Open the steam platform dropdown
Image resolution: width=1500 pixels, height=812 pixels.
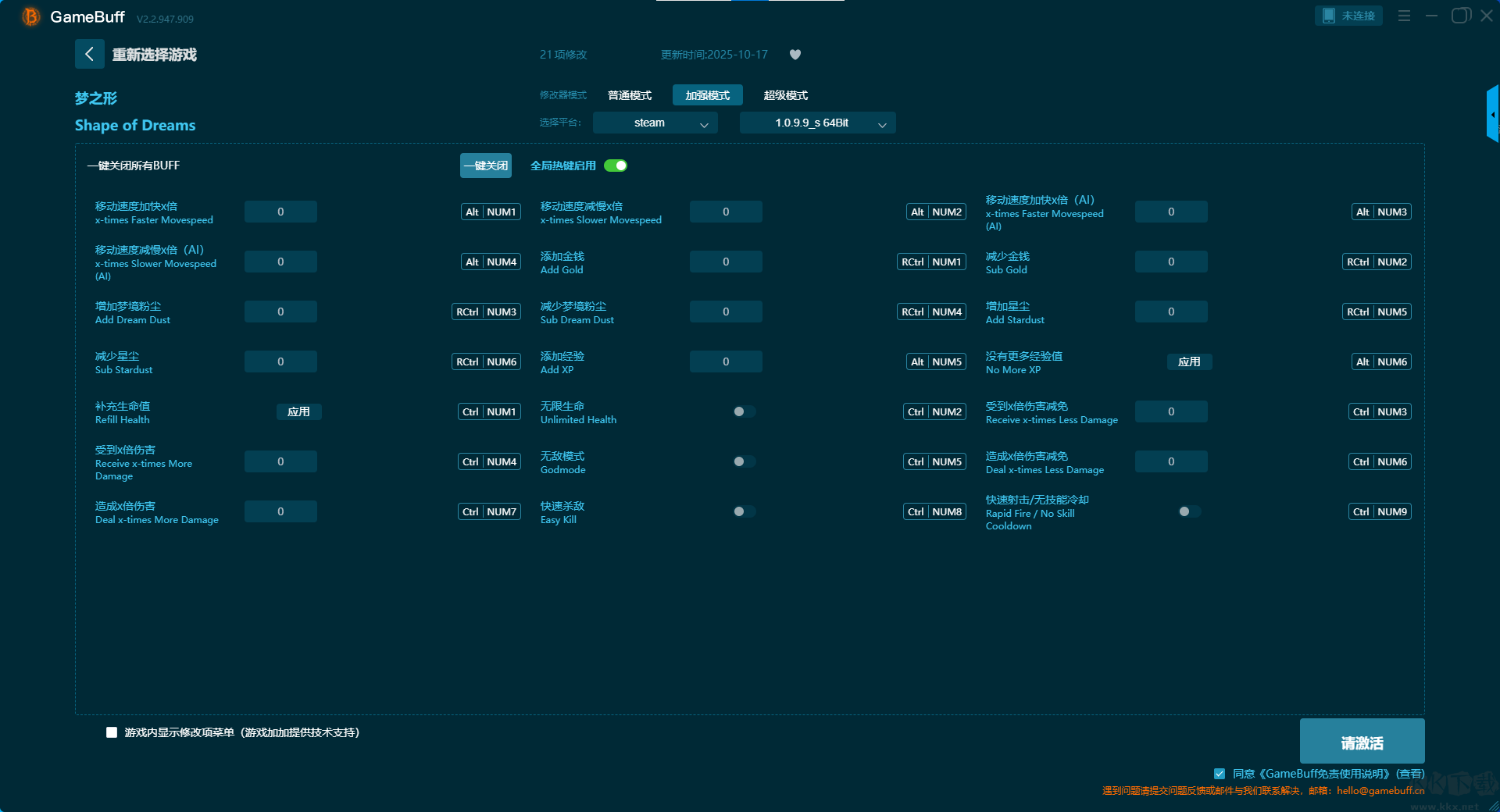(x=655, y=123)
